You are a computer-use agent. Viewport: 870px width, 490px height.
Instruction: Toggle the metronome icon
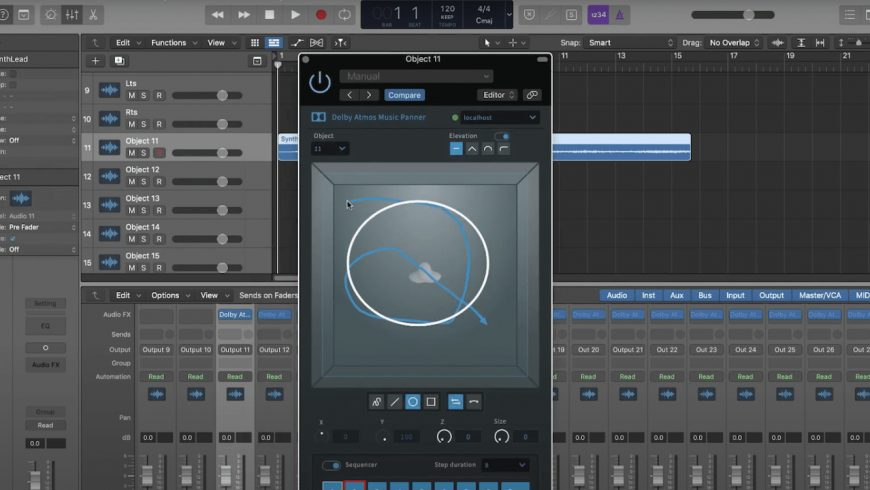click(x=620, y=15)
